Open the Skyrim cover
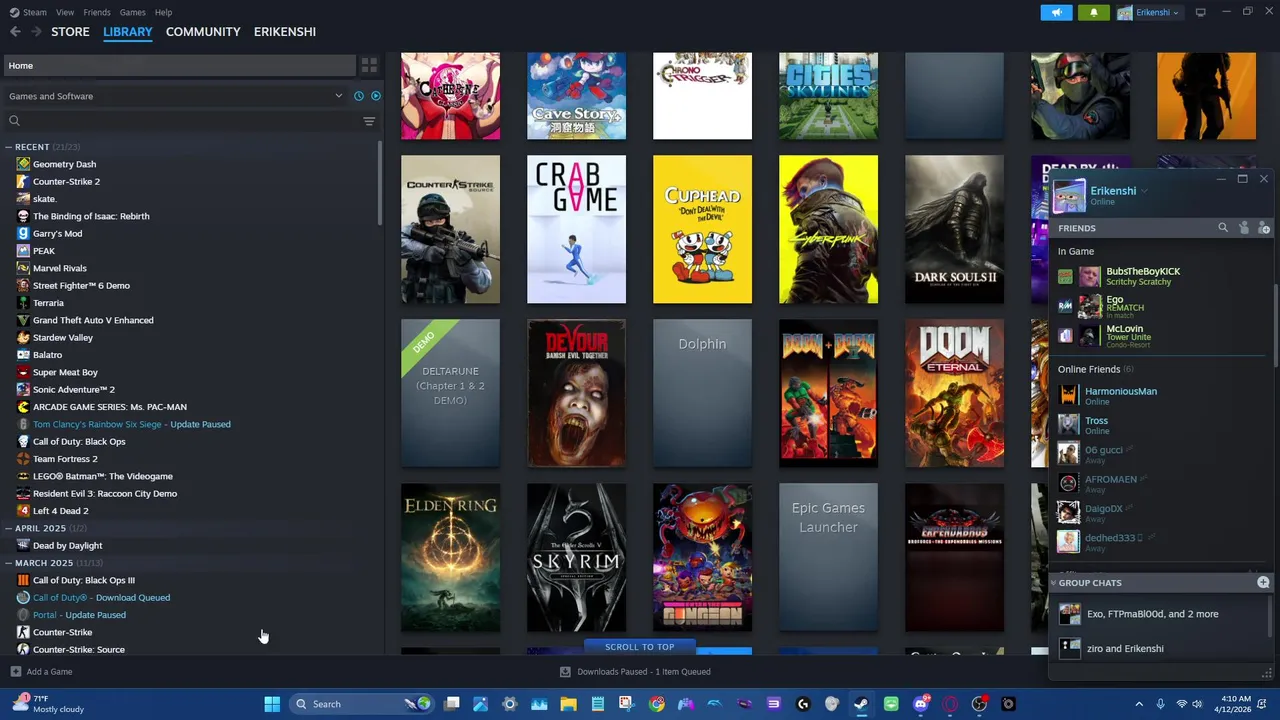The image size is (1280, 720). pos(576,558)
